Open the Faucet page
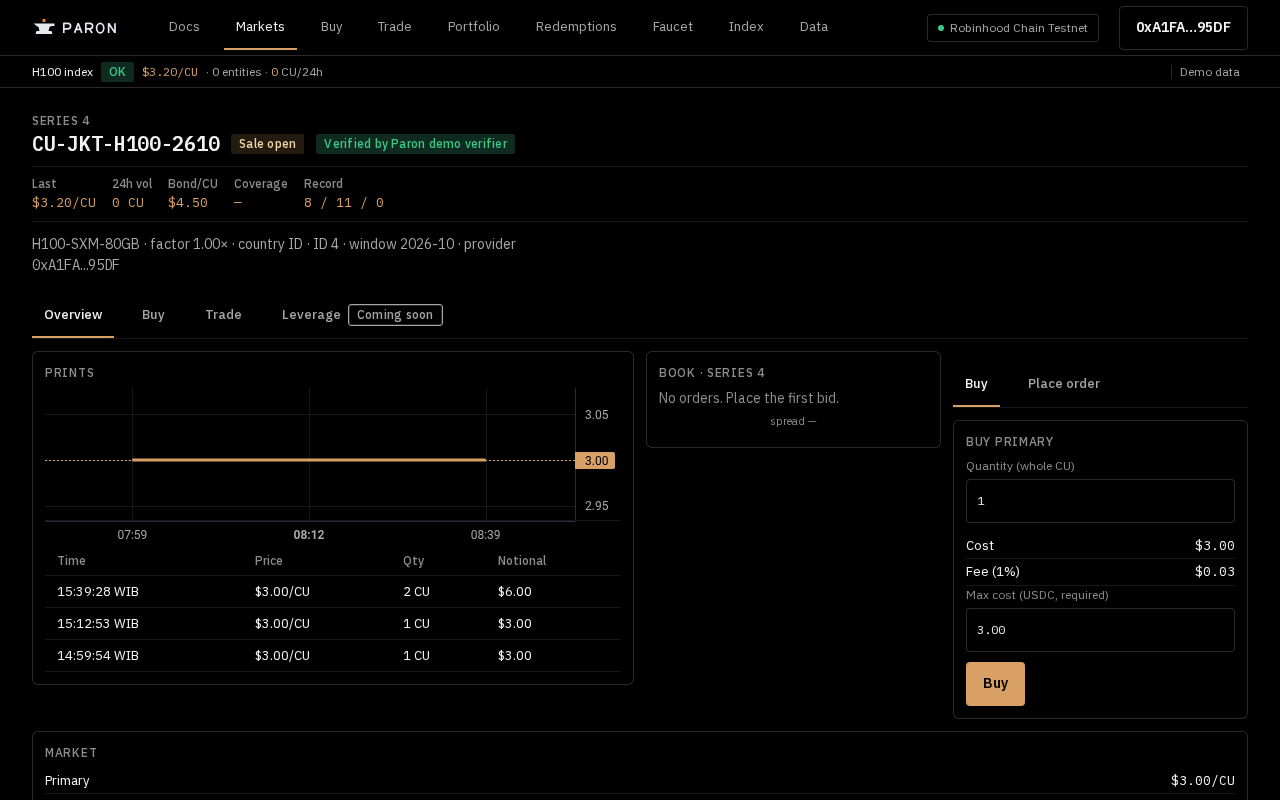Image resolution: width=1280 pixels, height=800 pixels. point(673,27)
